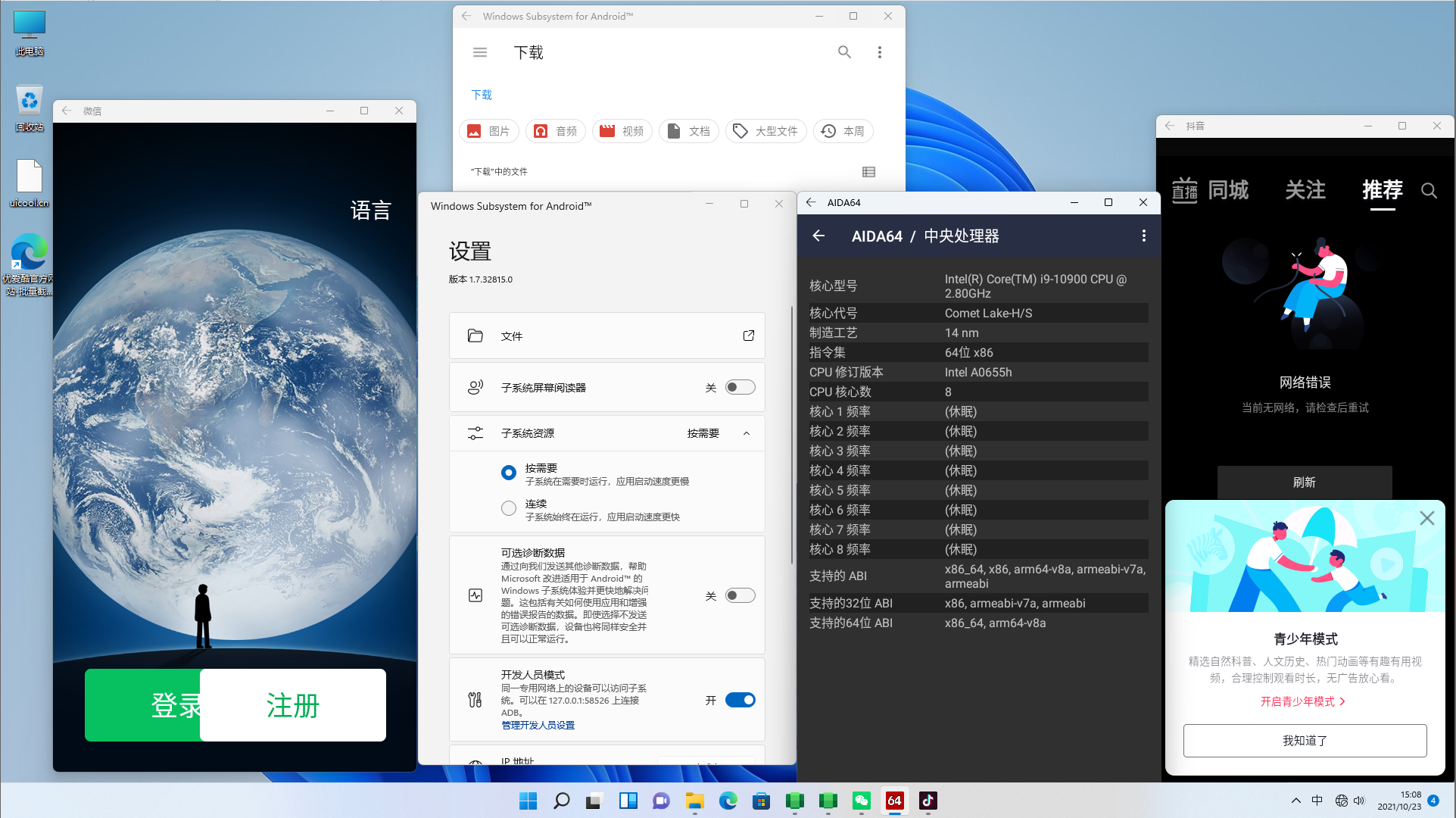Open Task View on taskbar
Image resolution: width=1456 pixels, height=818 pixels.
tap(594, 801)
